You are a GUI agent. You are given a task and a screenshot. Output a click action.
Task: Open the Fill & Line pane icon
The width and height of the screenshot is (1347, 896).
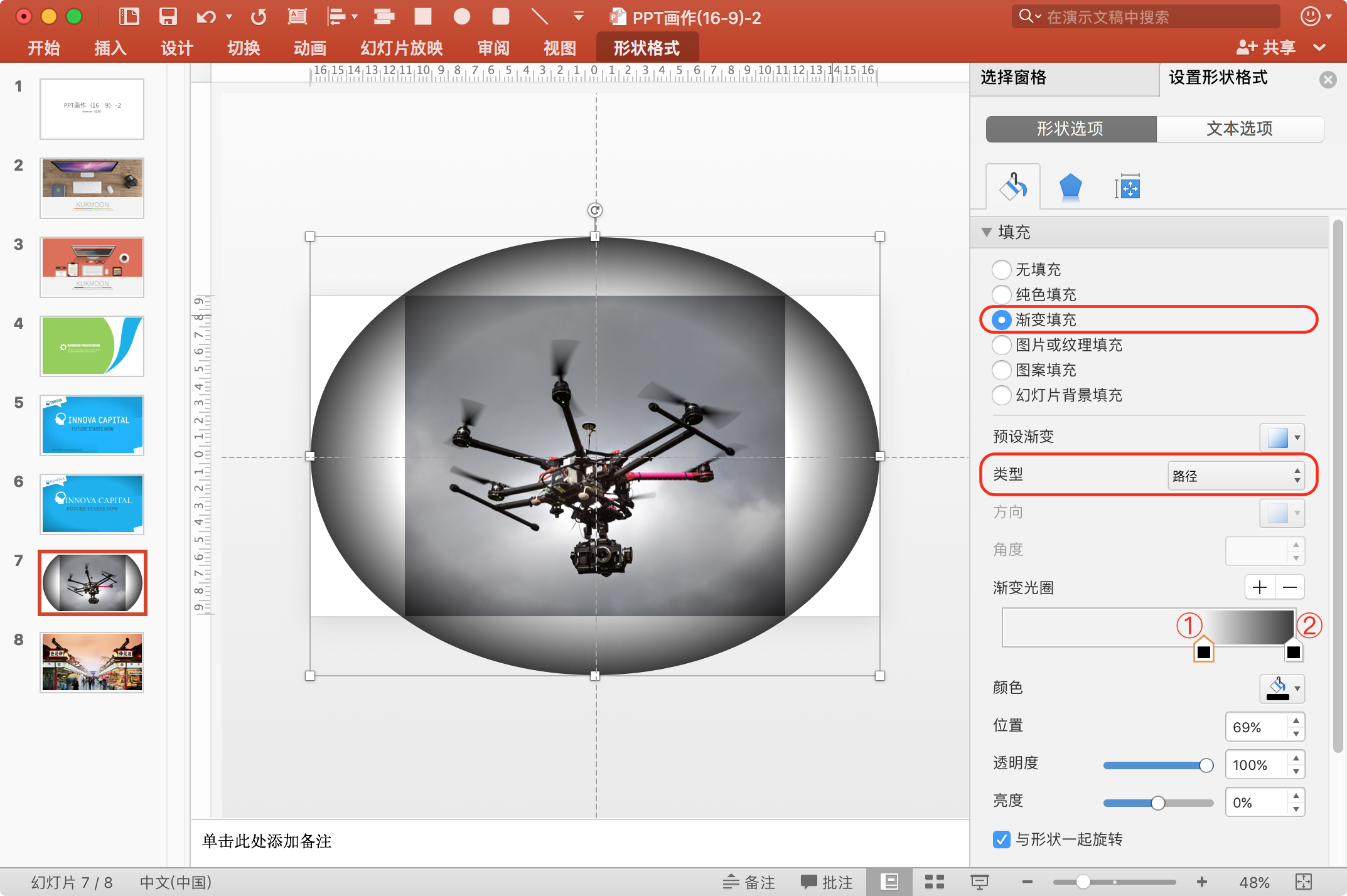click(x=1013, y=186)
